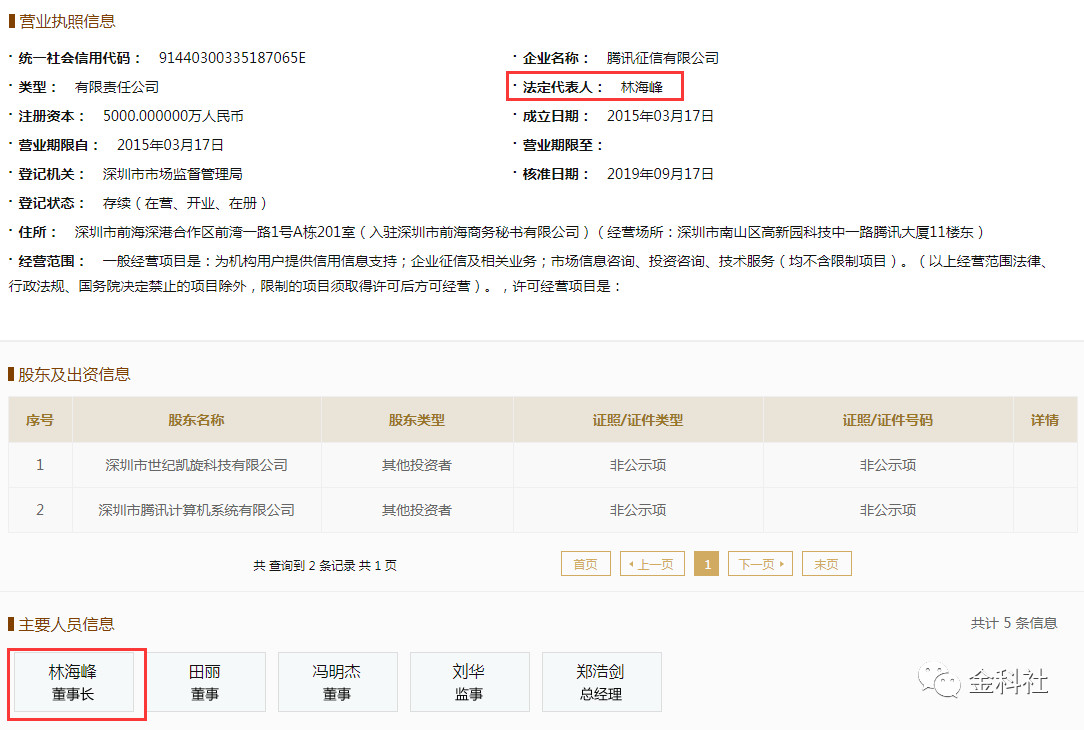Viewport: 1084px width, 730px height.
Task: Click legal representative name 林海峰
Action: 642,87
